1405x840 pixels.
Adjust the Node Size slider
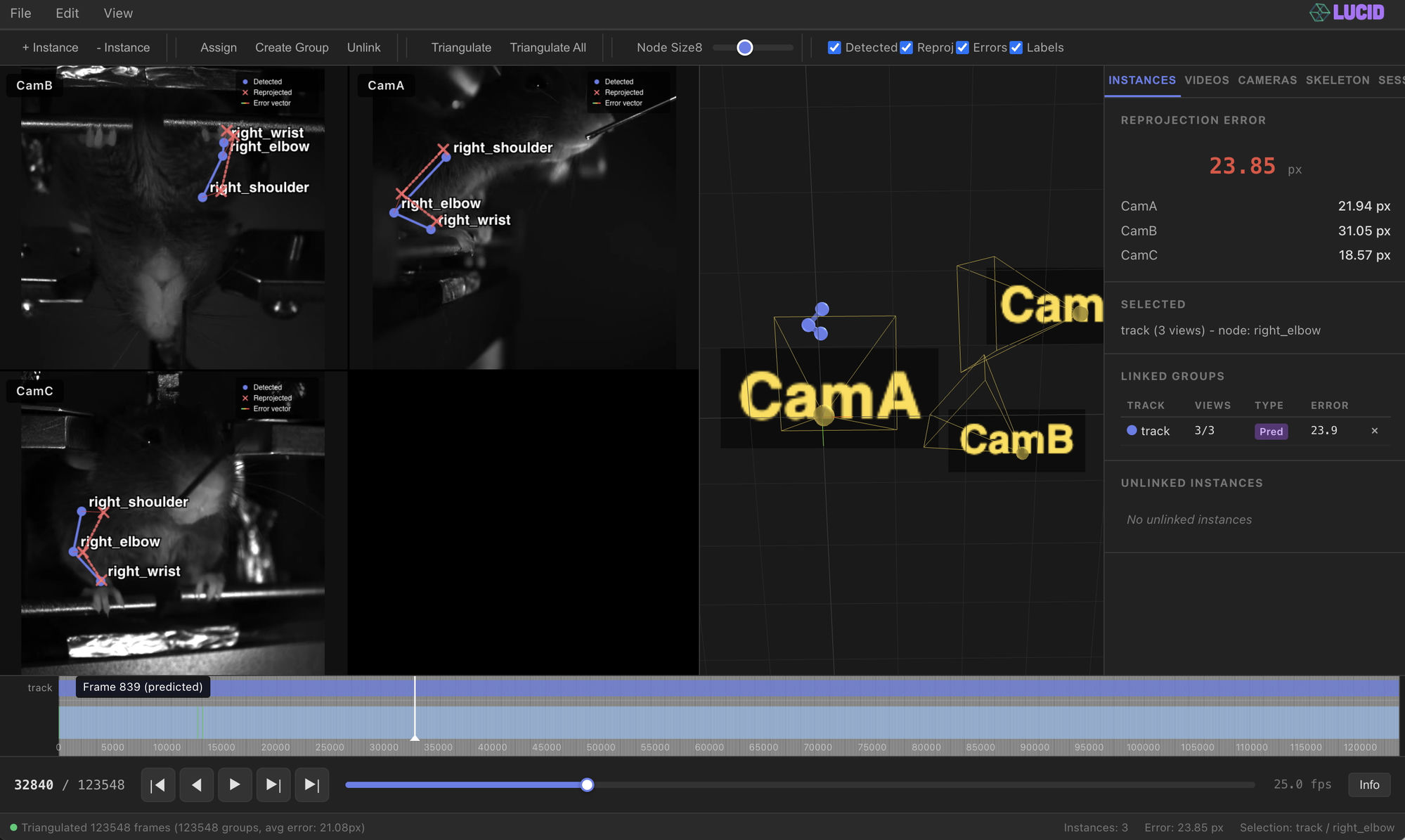click(744, 47)
